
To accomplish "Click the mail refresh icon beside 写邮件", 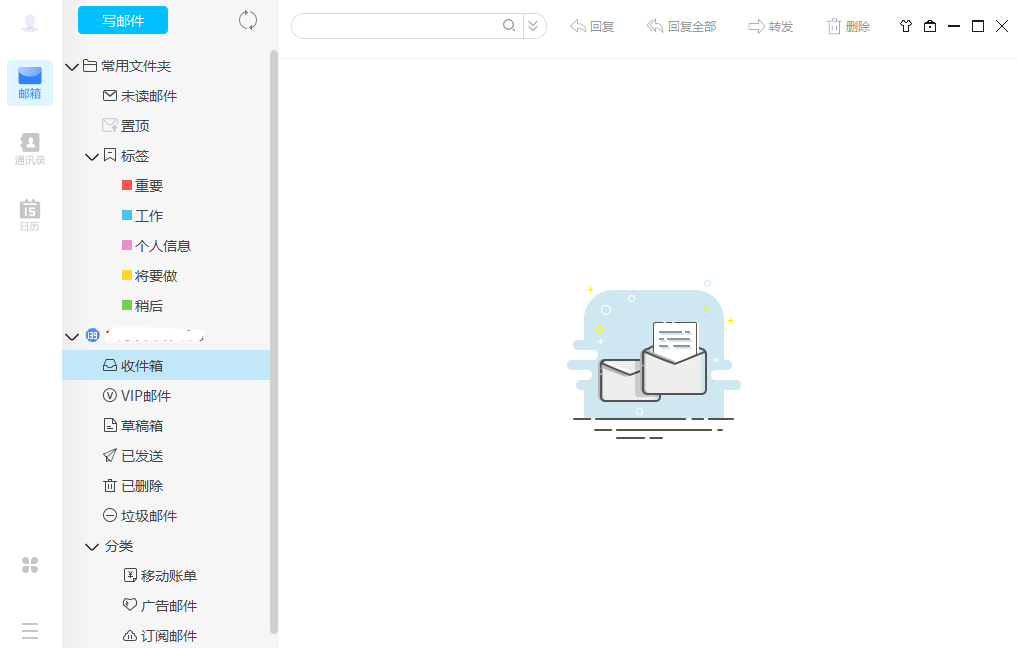I will [x=247, y=18].
